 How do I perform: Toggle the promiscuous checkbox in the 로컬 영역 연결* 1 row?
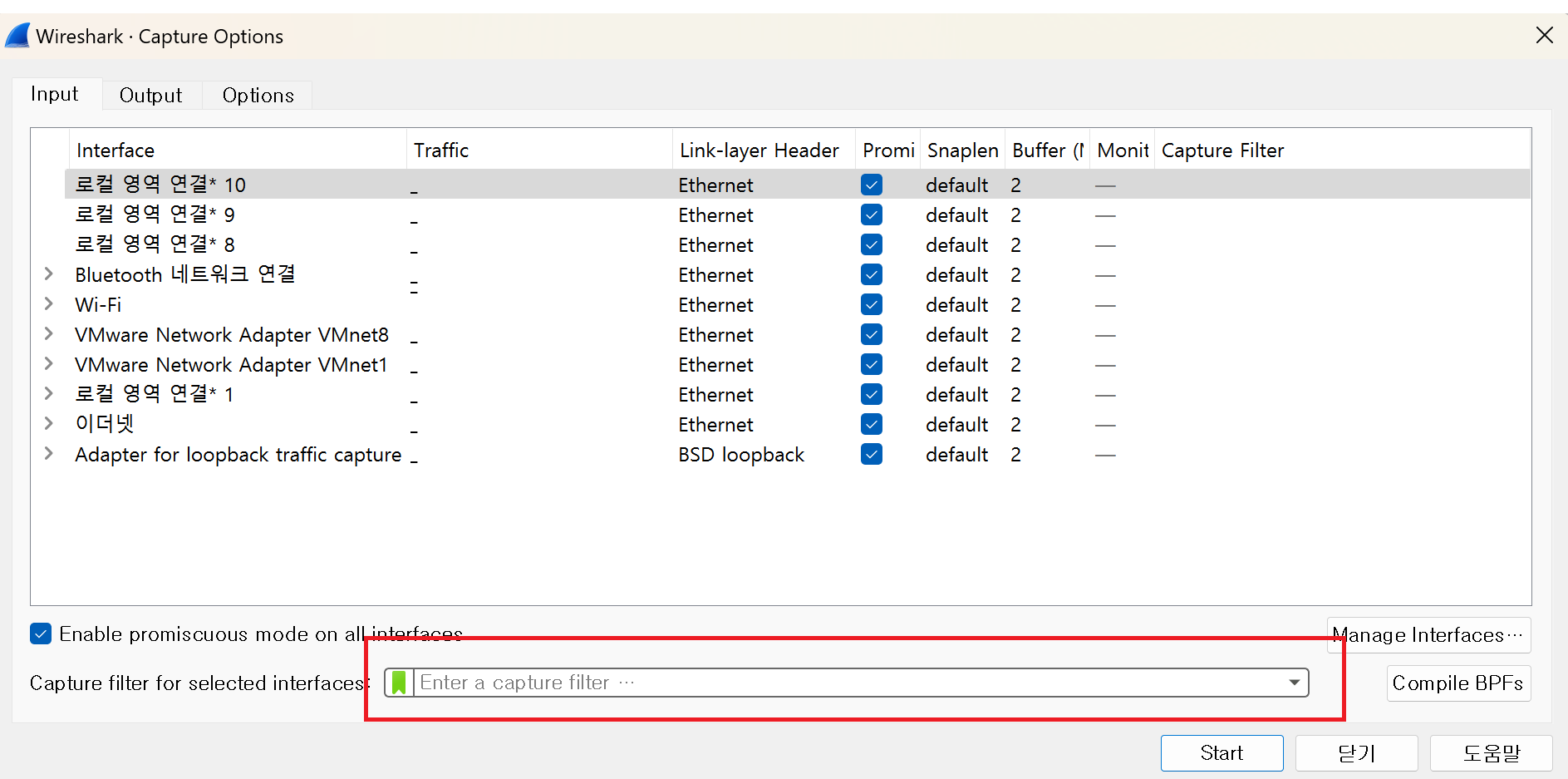(872, 394)
